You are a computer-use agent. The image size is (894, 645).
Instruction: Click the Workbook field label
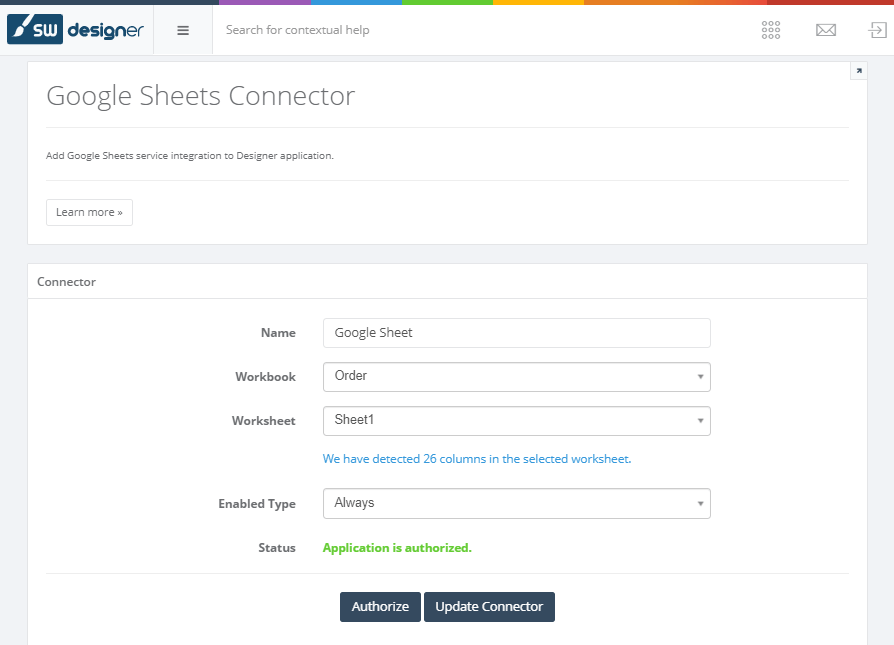(265, 377)
